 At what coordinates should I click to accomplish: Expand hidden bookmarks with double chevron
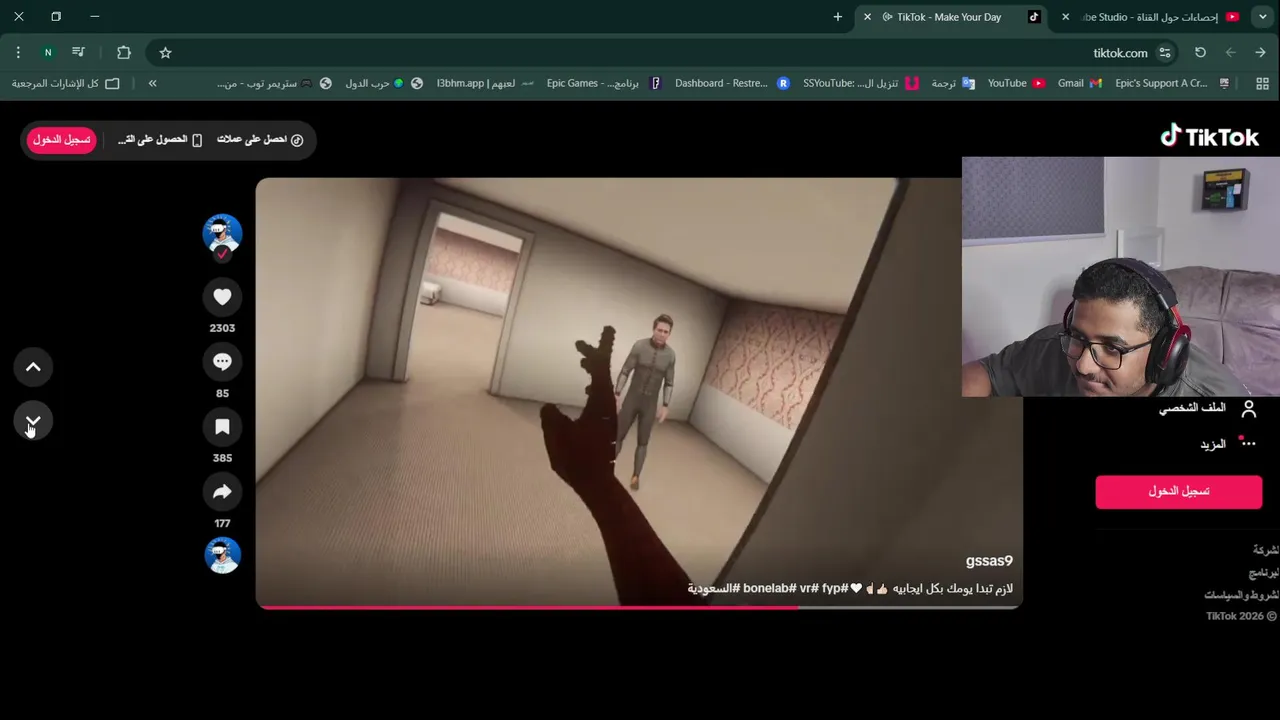(152, 84)
